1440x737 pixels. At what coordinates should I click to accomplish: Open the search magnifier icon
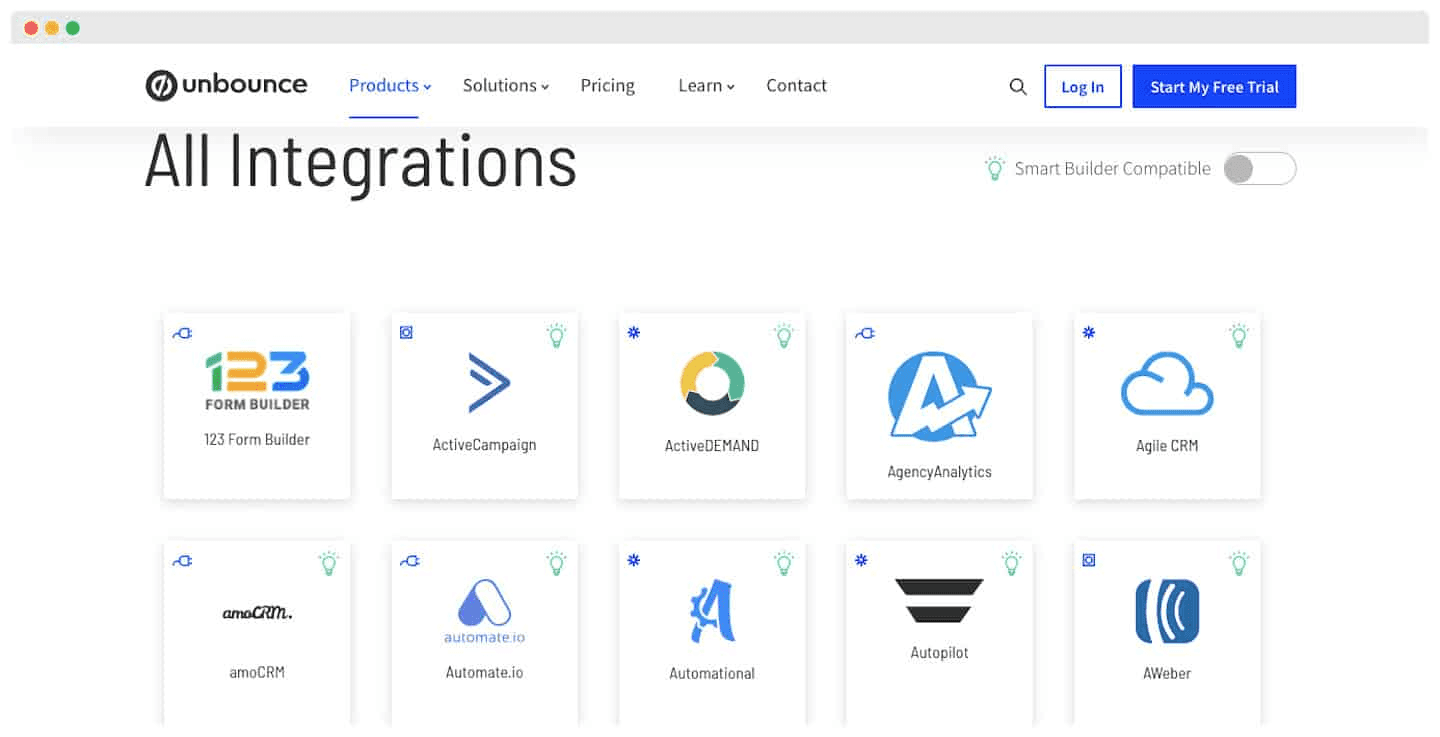[1018, 87]
